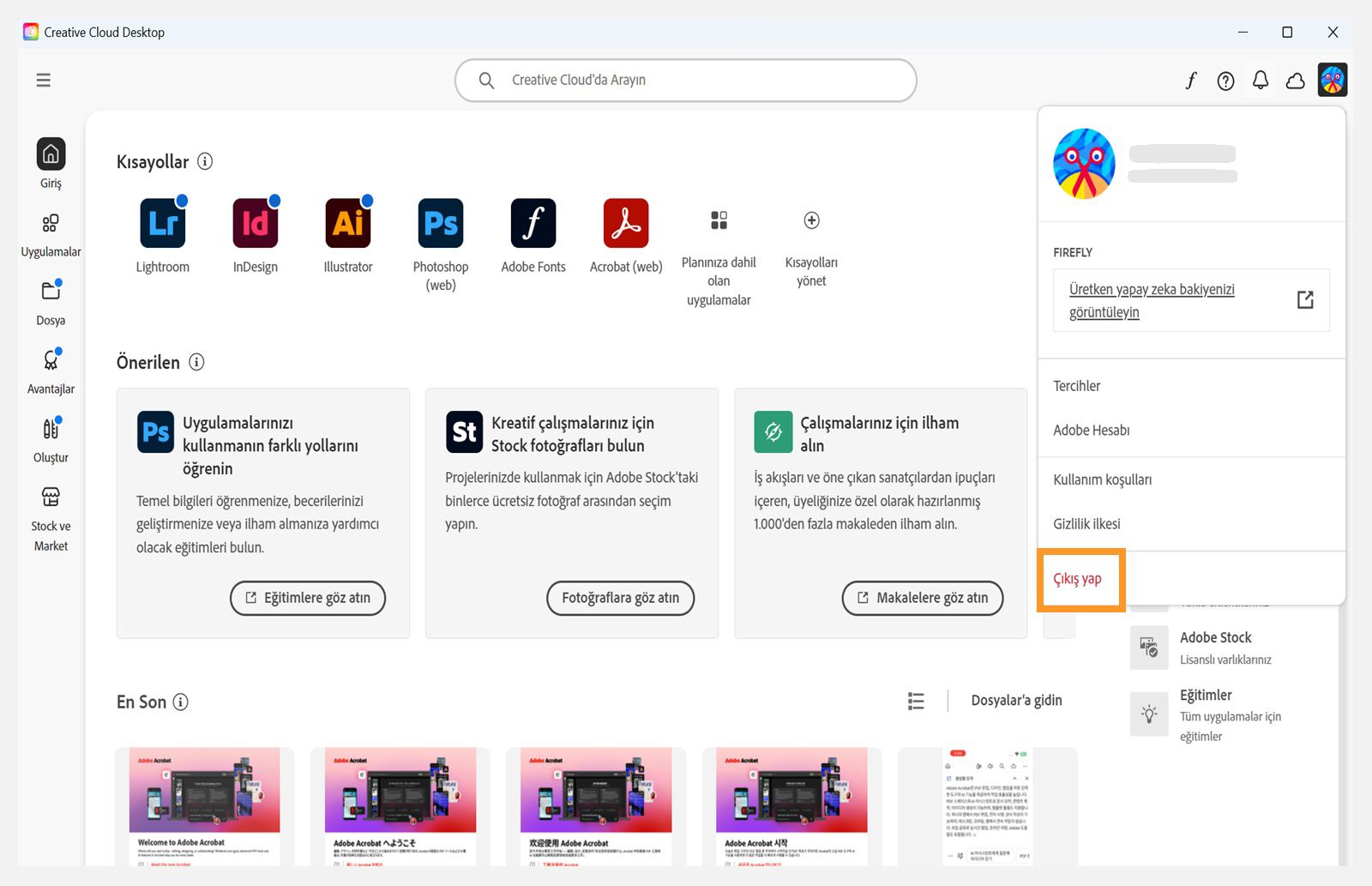Screen dimensions: 1372x886
Task: Click Adobe Stock licensed assets icon
Action: click(1149, 648)
